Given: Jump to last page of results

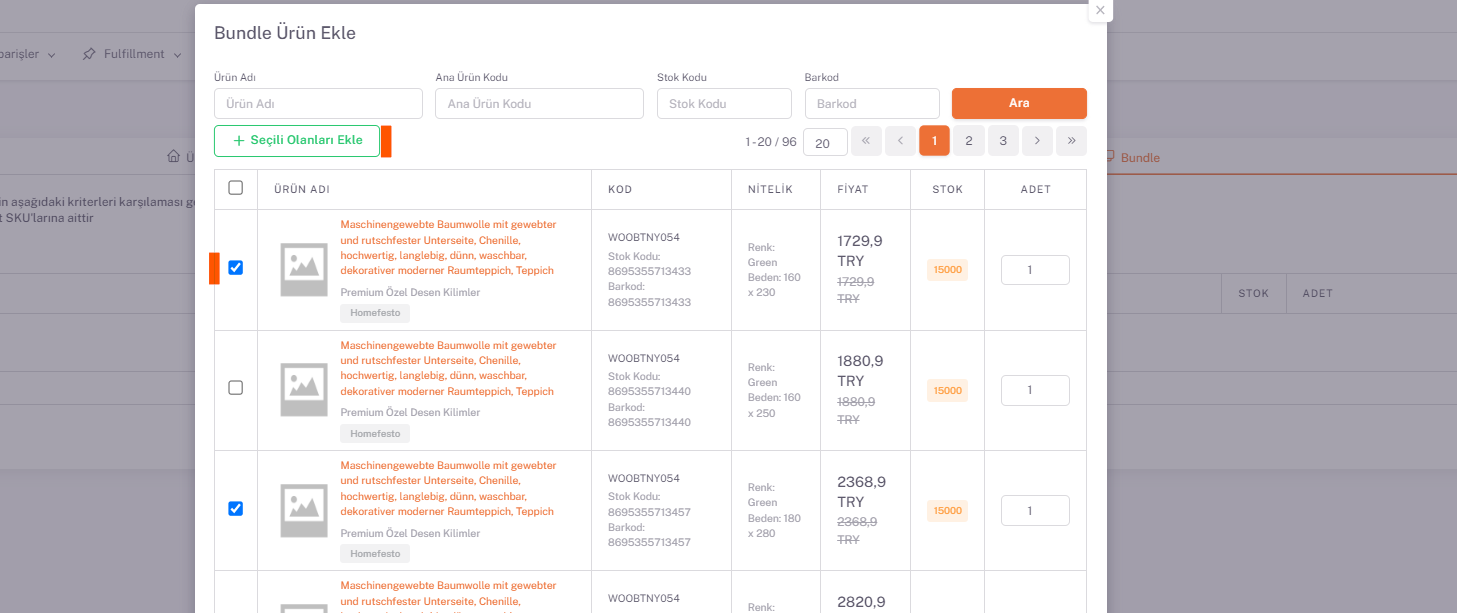Looking at the screenshot, I should tap(1071, 141).
